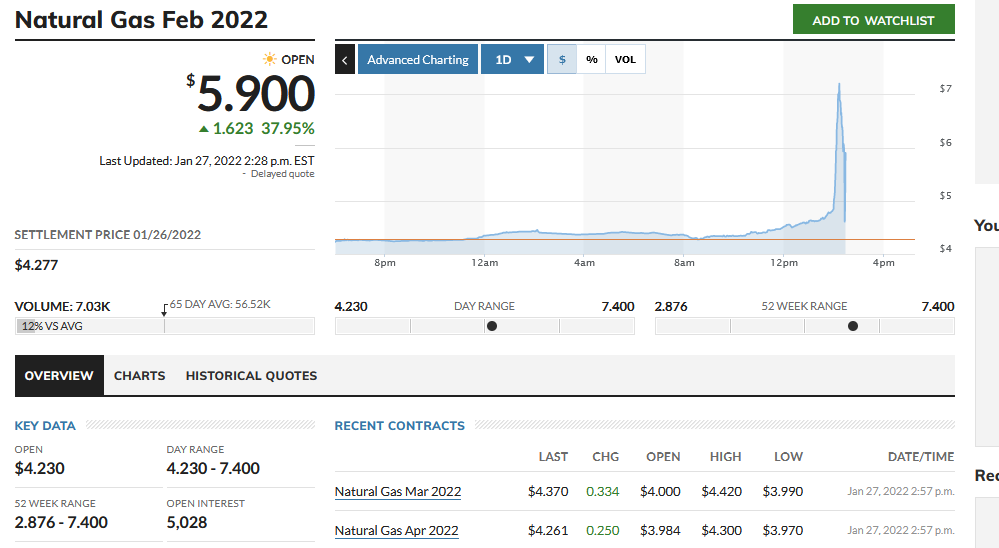Image resolution: width=999 pixels, height=548 pixels.
Task: Click the $4.420 high for Mar 2022
Action: tap(721, 491)
